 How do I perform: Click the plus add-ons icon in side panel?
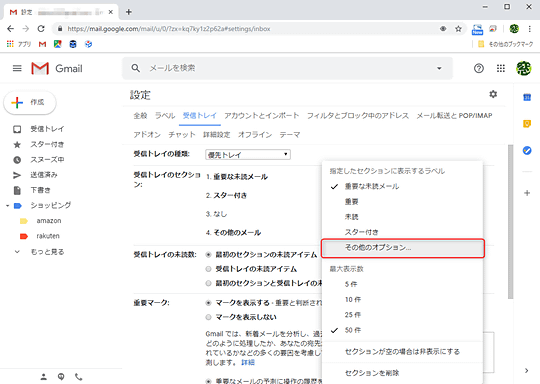(527, 193)
